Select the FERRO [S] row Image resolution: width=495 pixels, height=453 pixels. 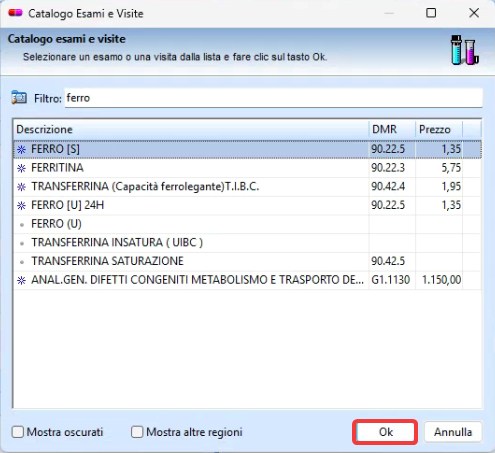pyautogui.click(x=247, y=149)
